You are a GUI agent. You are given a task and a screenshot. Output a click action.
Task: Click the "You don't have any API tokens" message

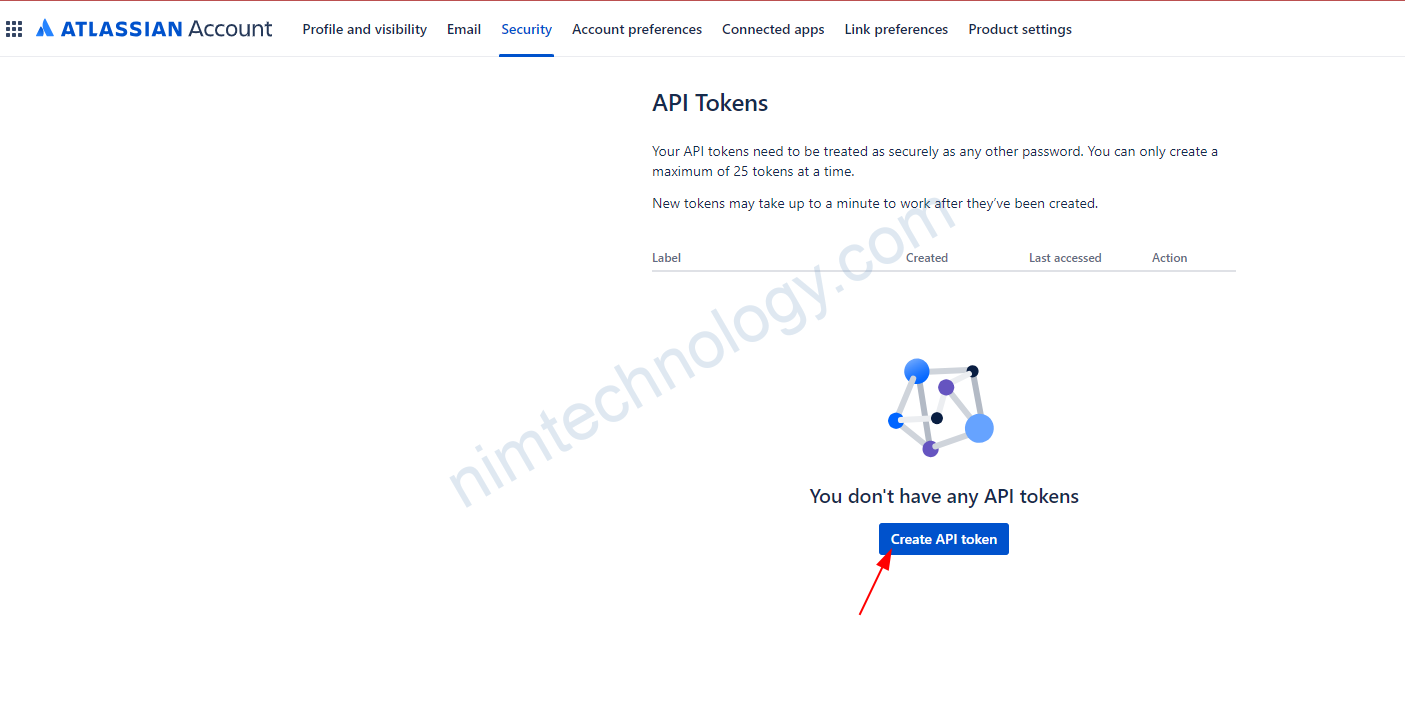pos(943,496)
